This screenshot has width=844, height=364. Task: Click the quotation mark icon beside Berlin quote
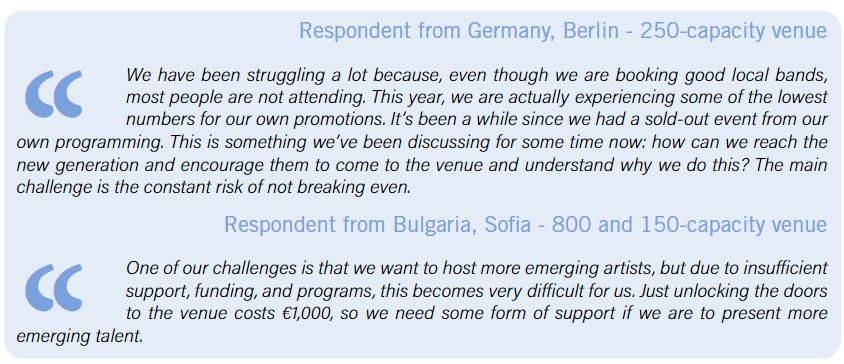[53, 94]
